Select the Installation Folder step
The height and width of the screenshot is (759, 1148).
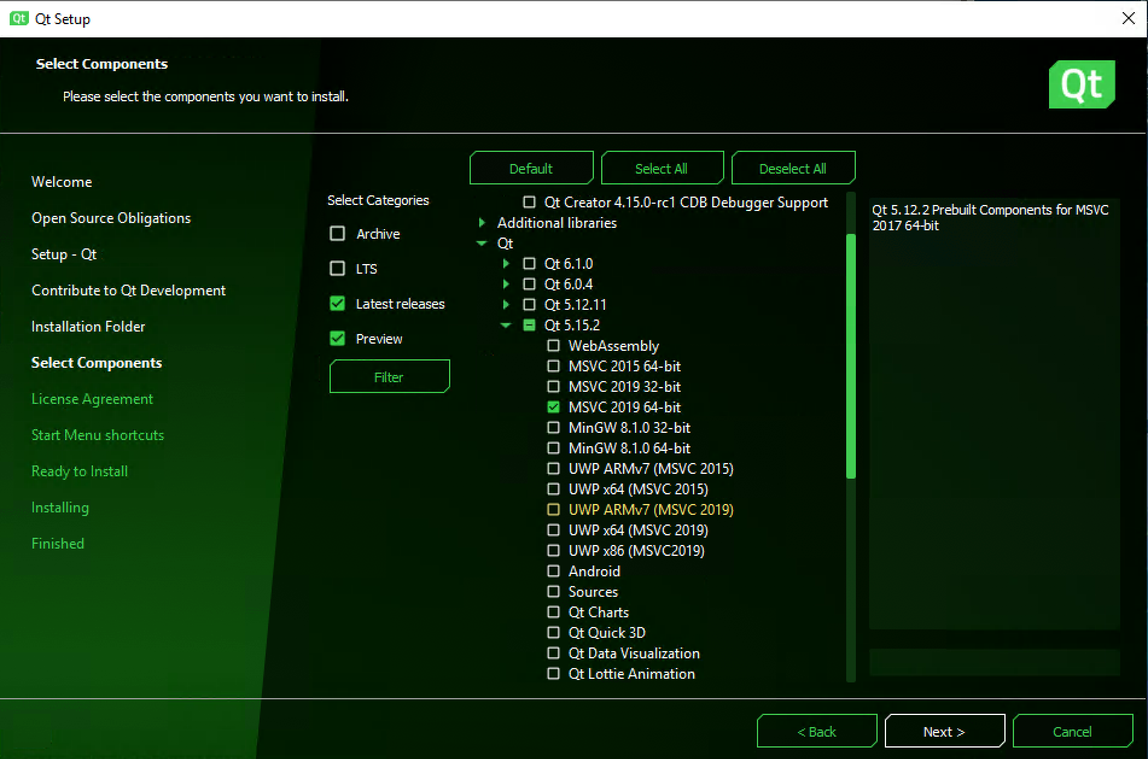click(x=89, y=326)
